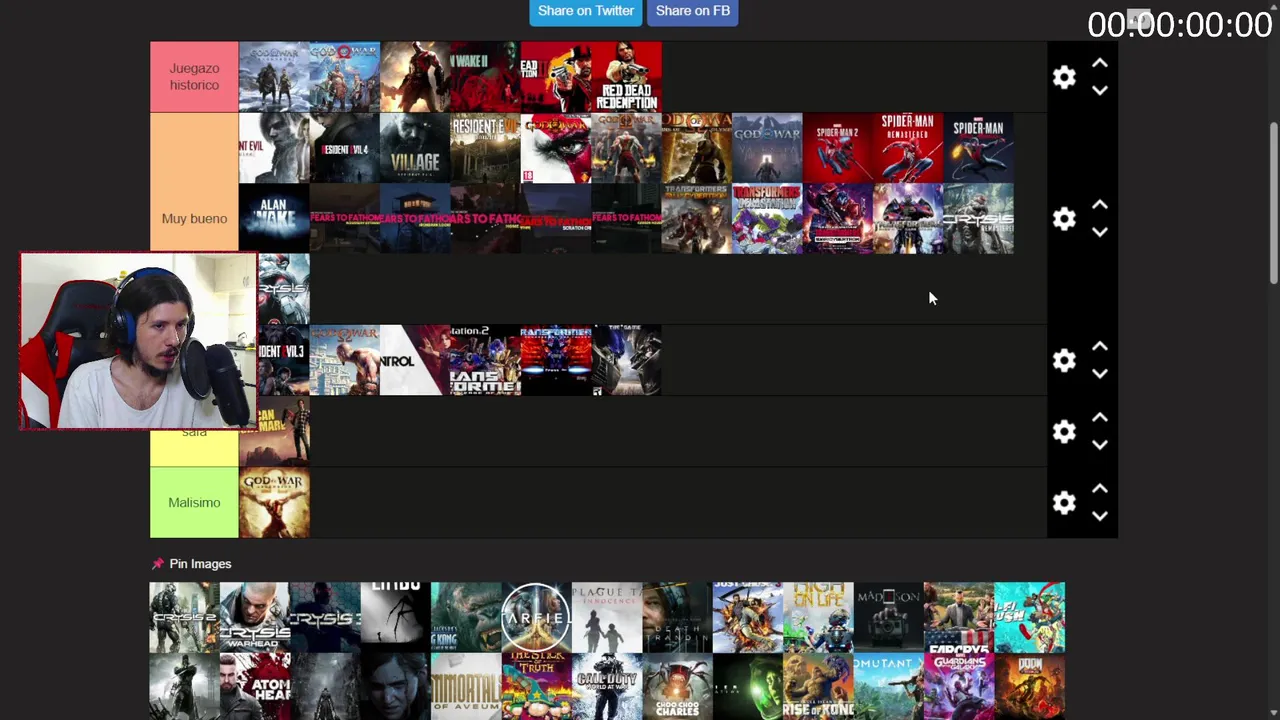Click the page vertical scrollbar

click(x=1274, y=203)
